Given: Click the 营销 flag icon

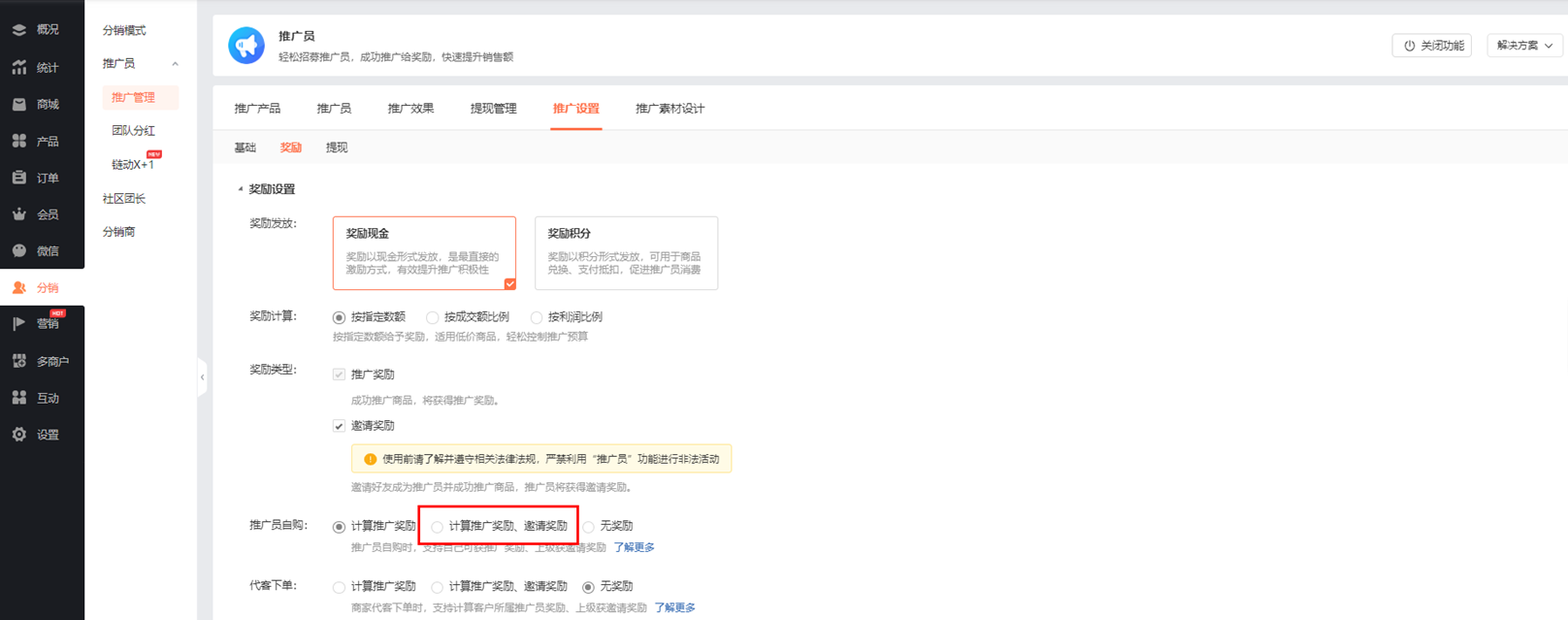Looking at the screenshot, I should 19,324.
